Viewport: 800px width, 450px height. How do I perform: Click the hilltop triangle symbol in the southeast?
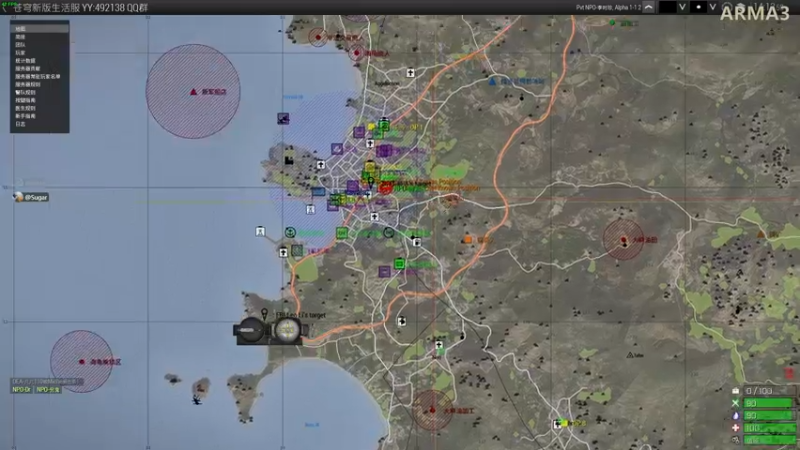pos(630,355)
